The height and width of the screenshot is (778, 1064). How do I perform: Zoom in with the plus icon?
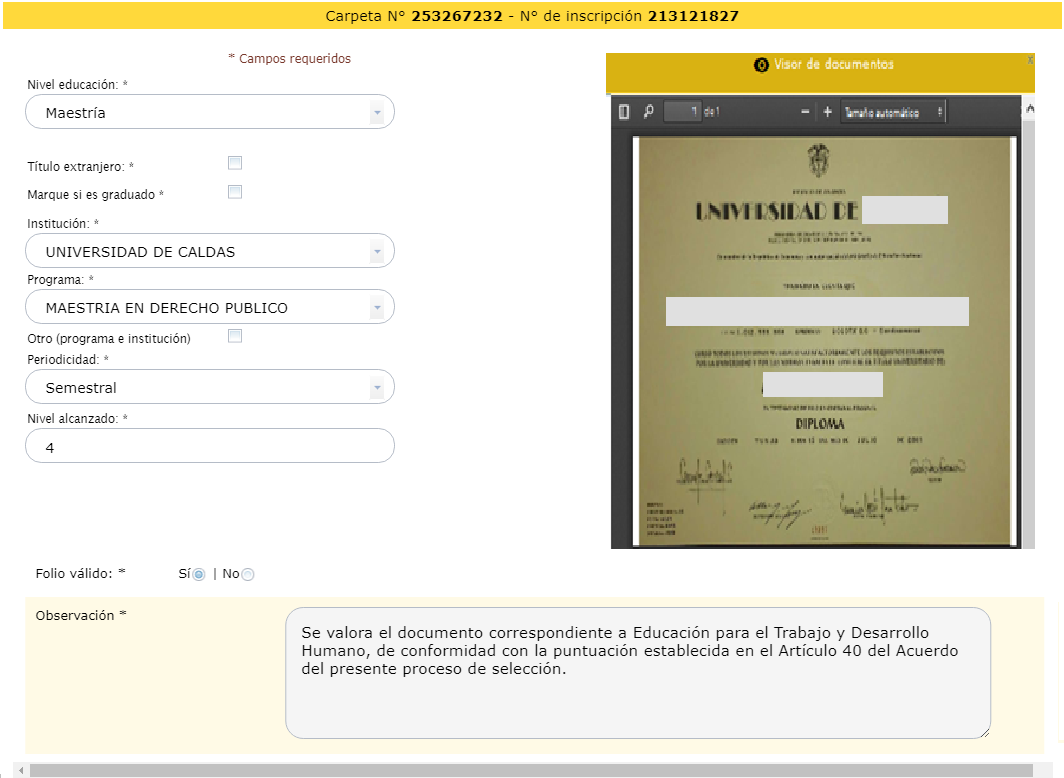pos(827,112)
